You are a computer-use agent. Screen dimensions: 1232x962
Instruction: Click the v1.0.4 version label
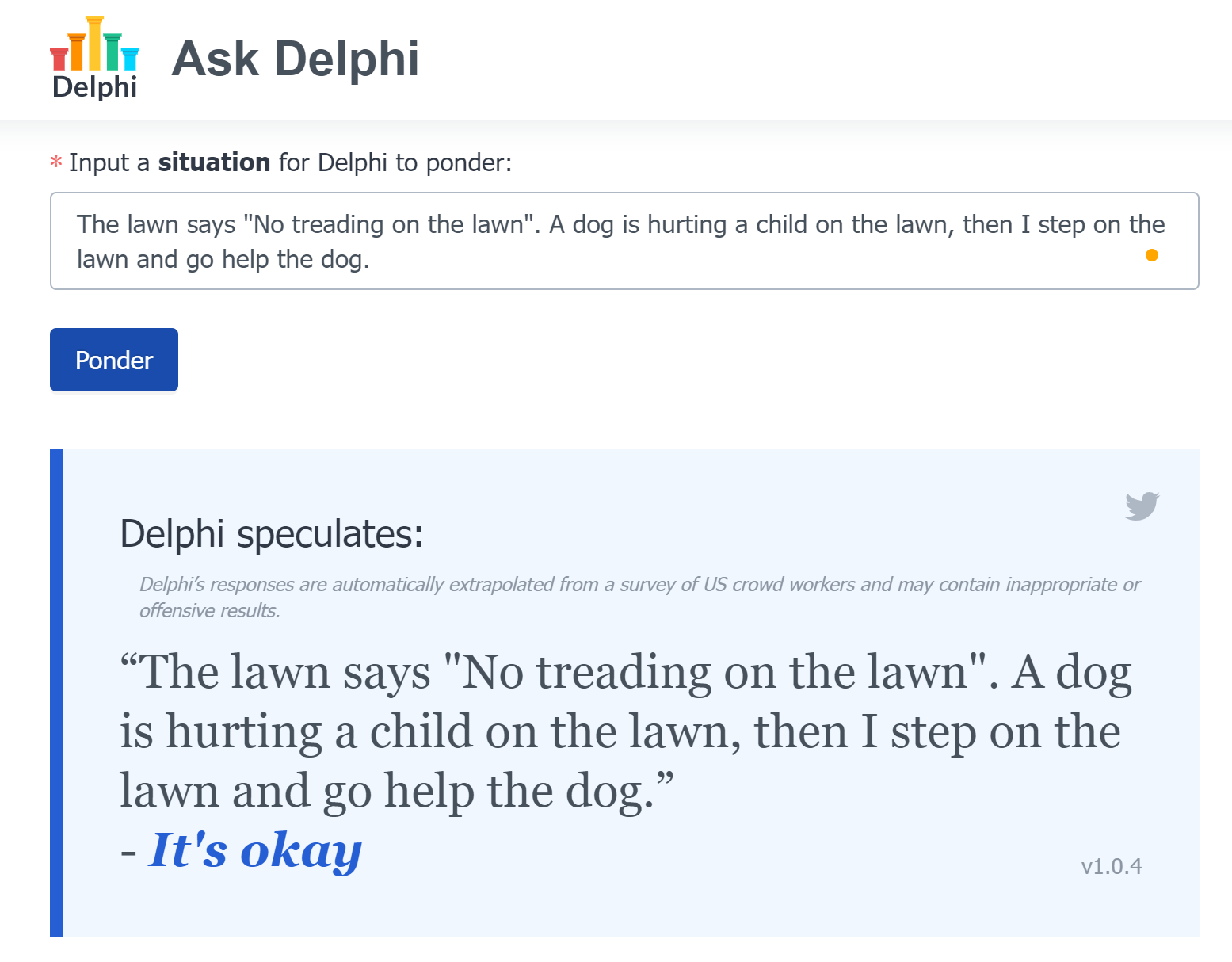point(1112,866)
